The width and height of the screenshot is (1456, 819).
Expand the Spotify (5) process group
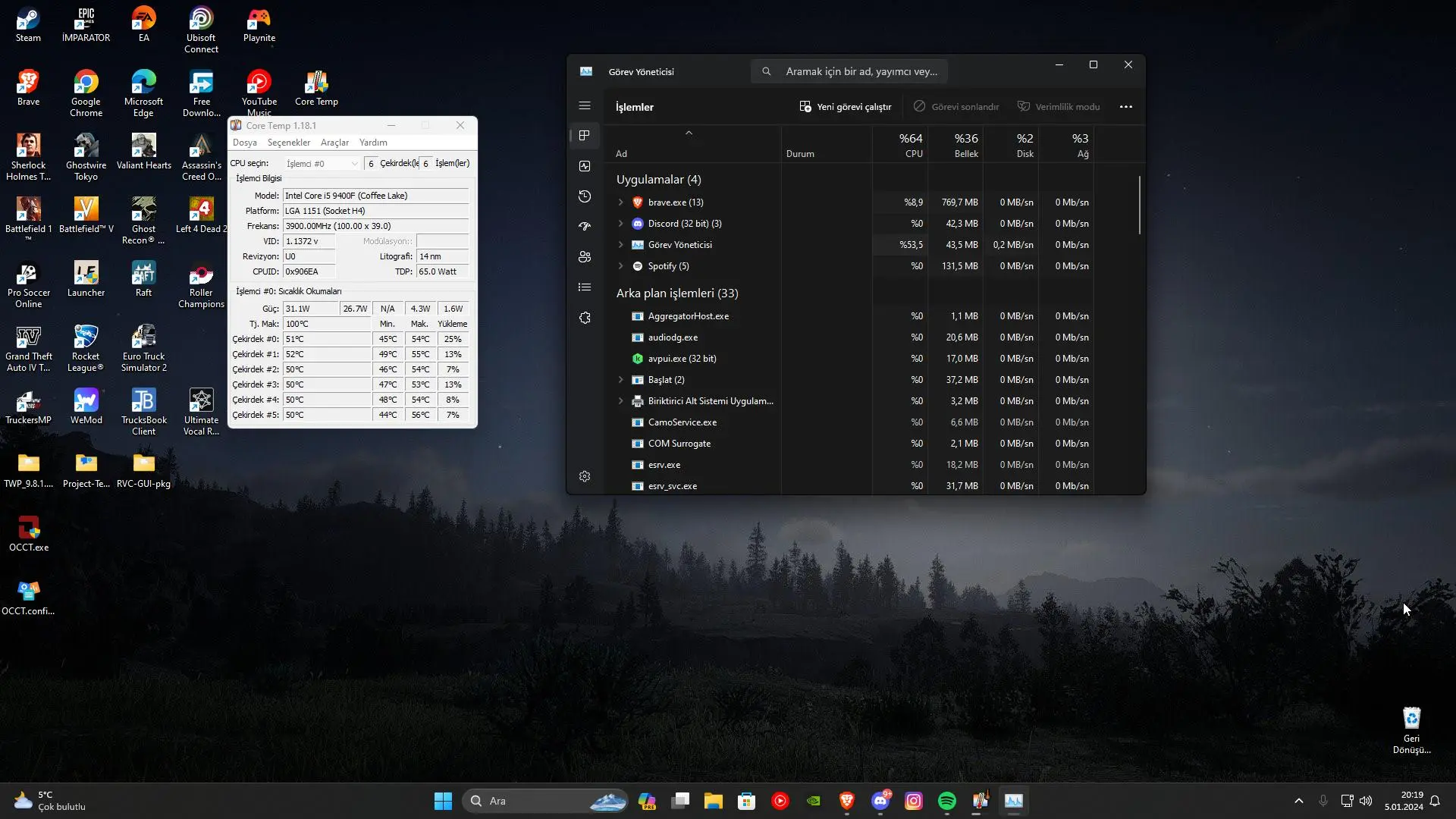(x=620, y=266)
